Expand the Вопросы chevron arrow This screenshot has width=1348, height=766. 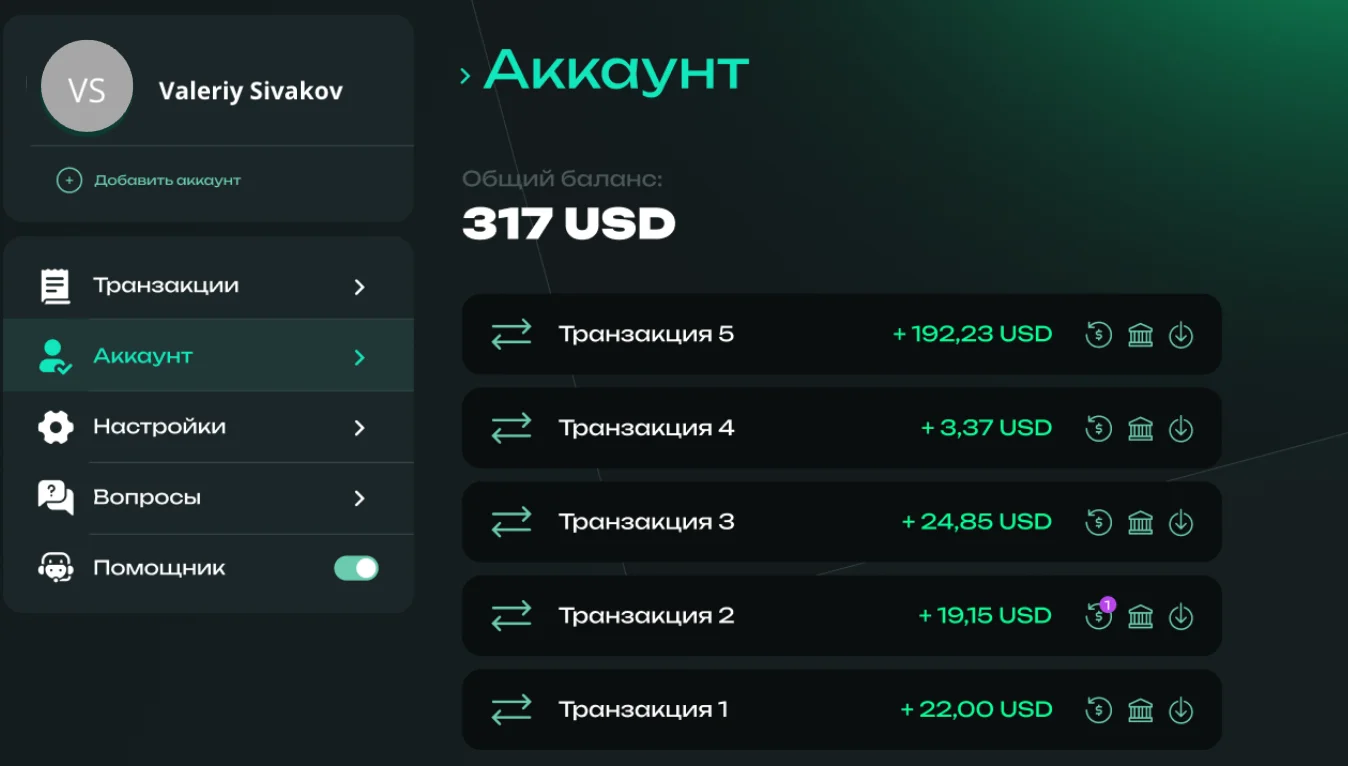click(360, 498)
